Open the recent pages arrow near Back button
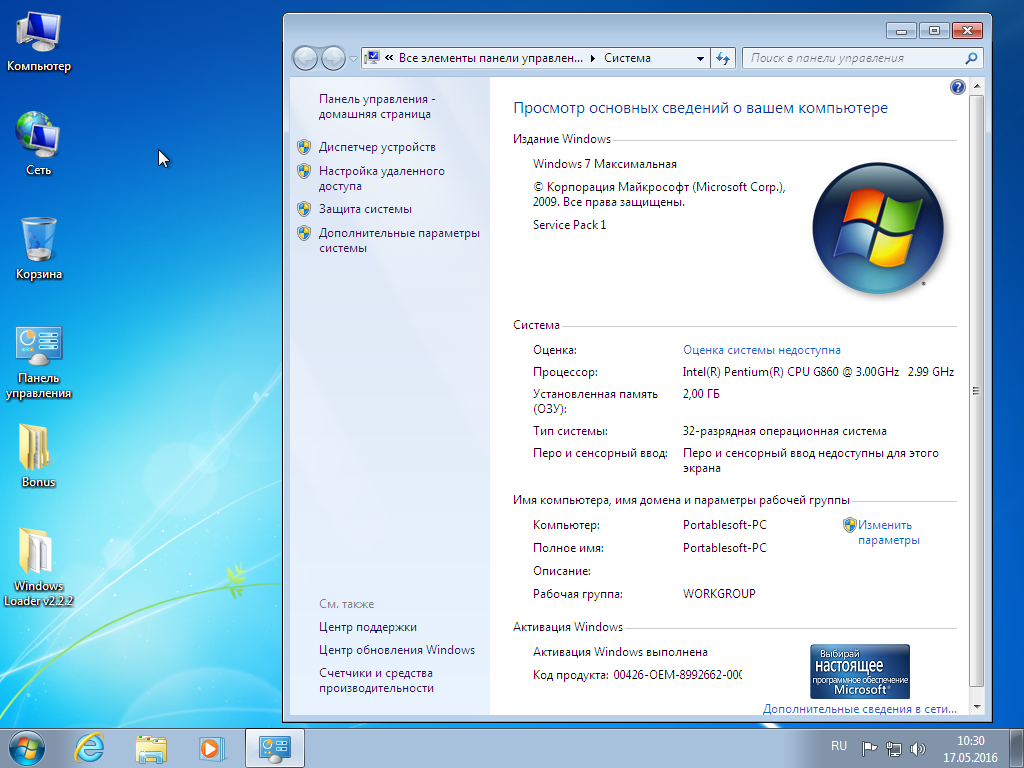The height and width of the screenshot is (768, 1024). tap(353, 59)
